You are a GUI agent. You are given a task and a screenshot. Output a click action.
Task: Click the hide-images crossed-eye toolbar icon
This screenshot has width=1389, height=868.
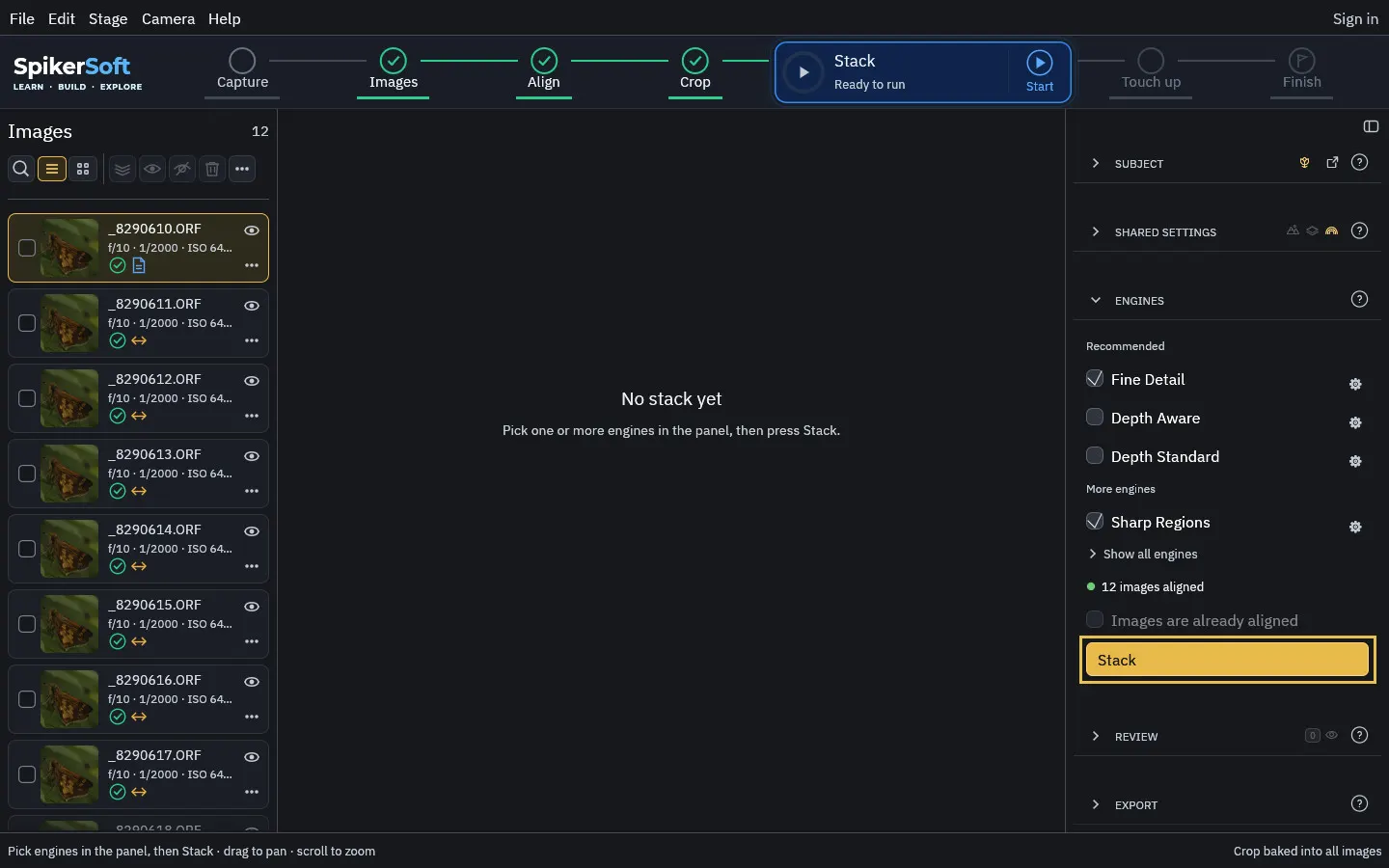[x=182, y=169]
